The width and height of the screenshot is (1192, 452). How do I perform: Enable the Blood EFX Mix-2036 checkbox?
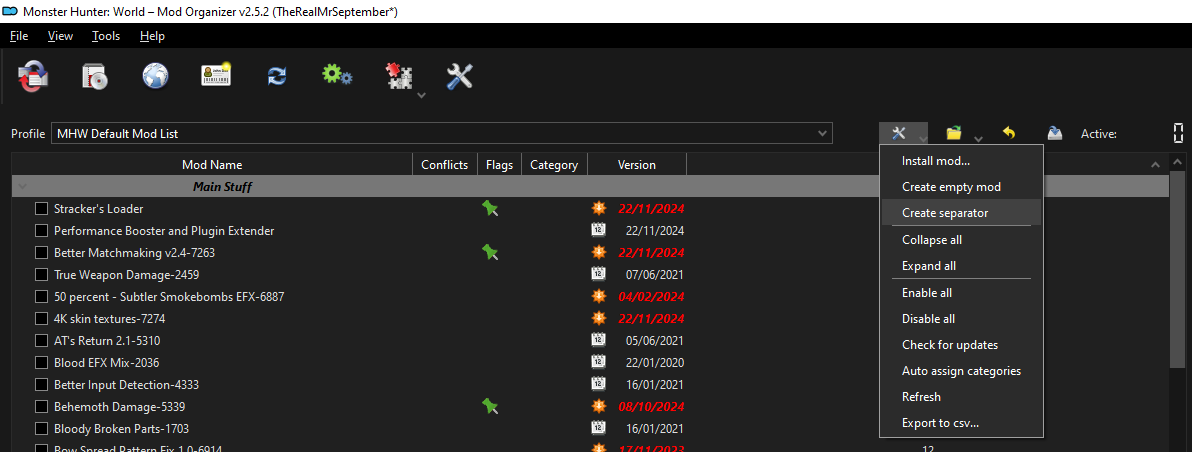point(41,362)
